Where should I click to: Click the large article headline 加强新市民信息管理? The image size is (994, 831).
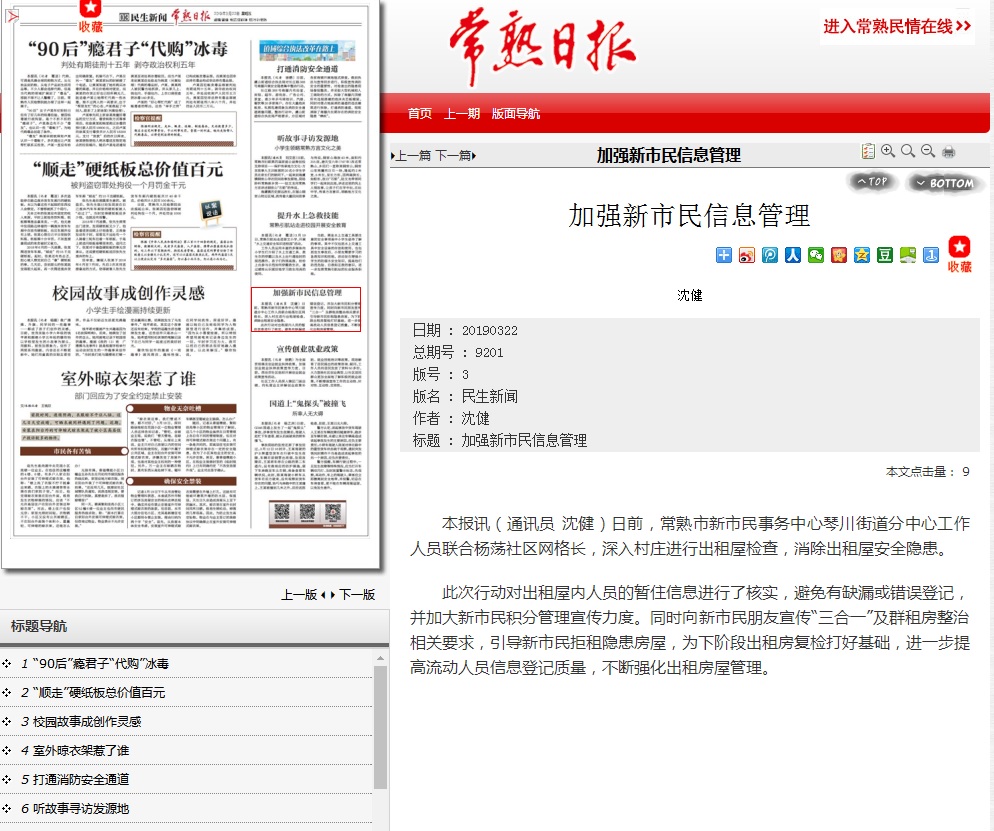(x=689, y=216)
